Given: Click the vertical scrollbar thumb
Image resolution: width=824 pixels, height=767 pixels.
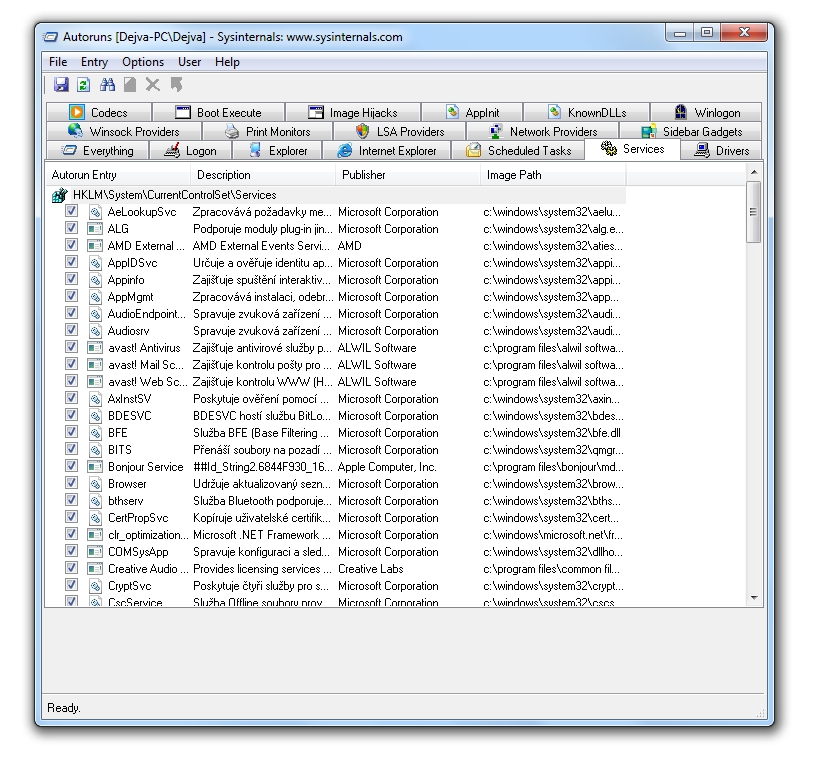Looking at the screenshot, I should (x=754, y=212).
